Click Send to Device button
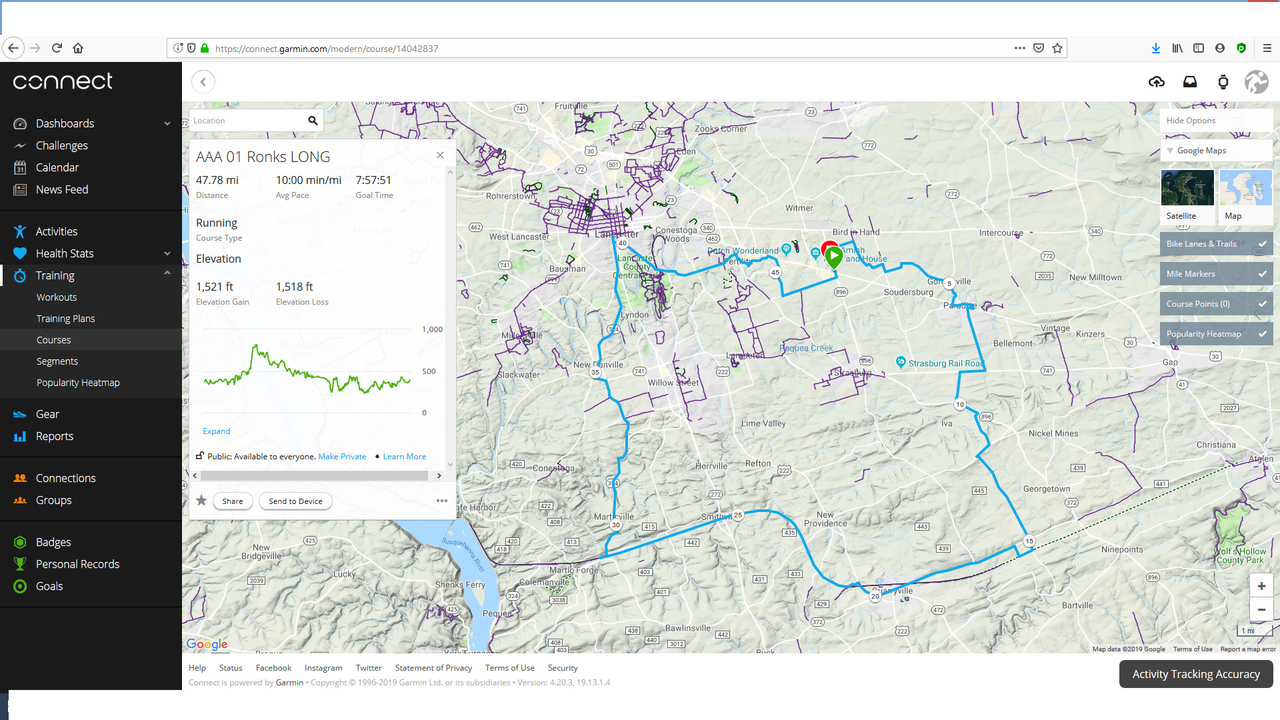This screenshot has width=1280, height=720. coord(295,501)
